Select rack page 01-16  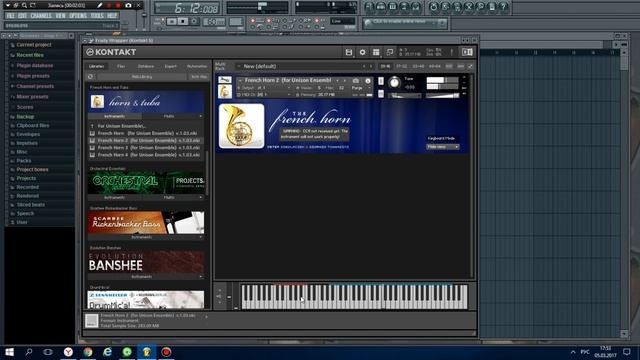[385, 66]
